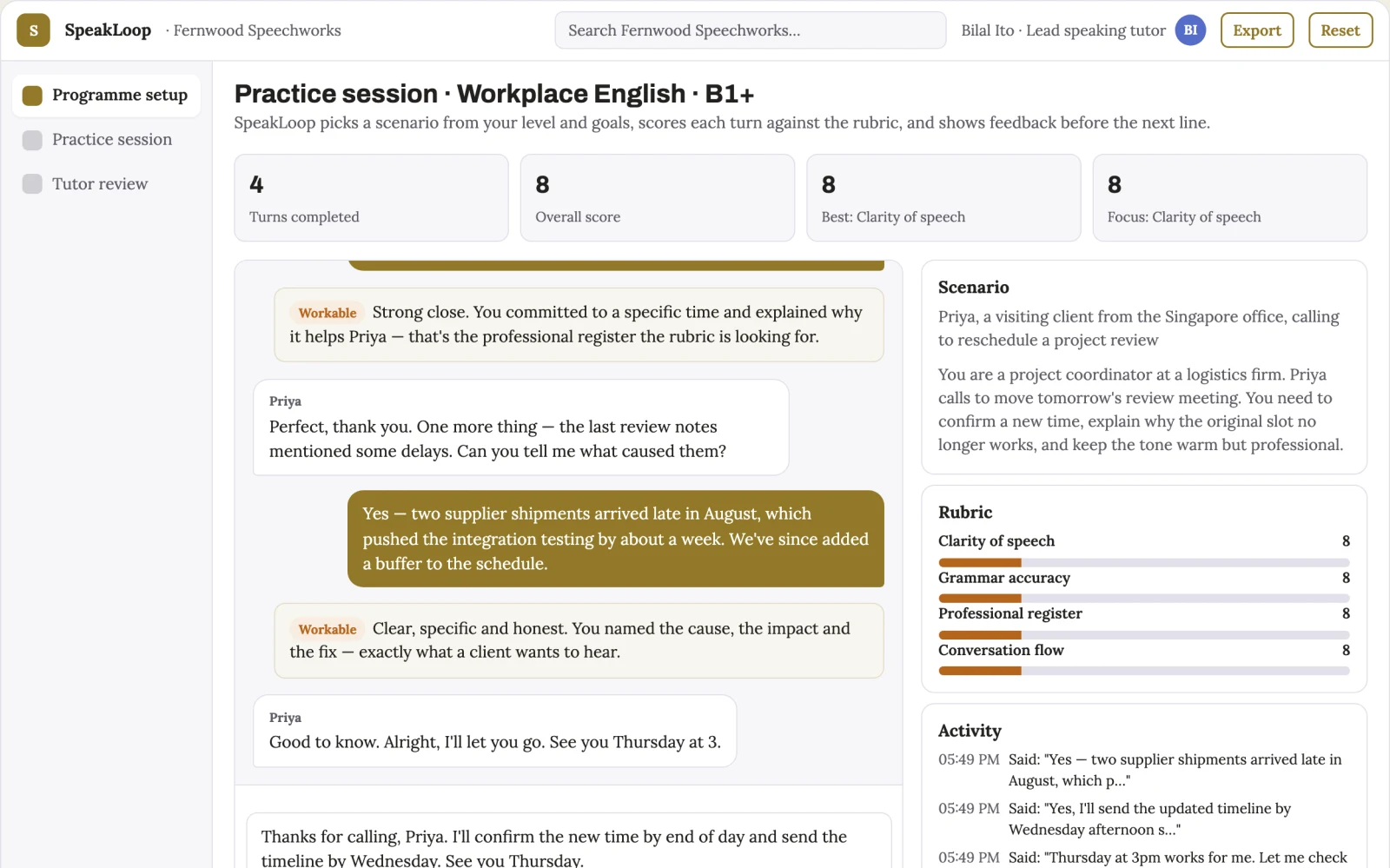The width and height of the screenshot is (1390, 868).
Task: Click the Activity heading
Action: click(970, 731)
